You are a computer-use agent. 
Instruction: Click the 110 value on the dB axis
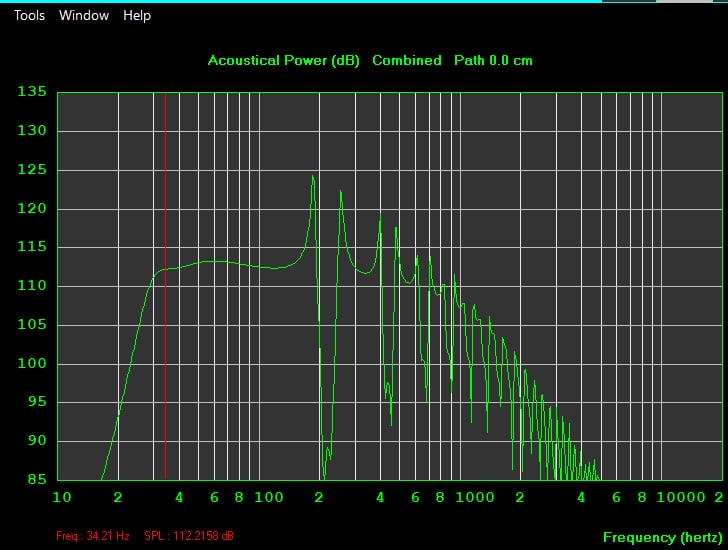(32, 285)
